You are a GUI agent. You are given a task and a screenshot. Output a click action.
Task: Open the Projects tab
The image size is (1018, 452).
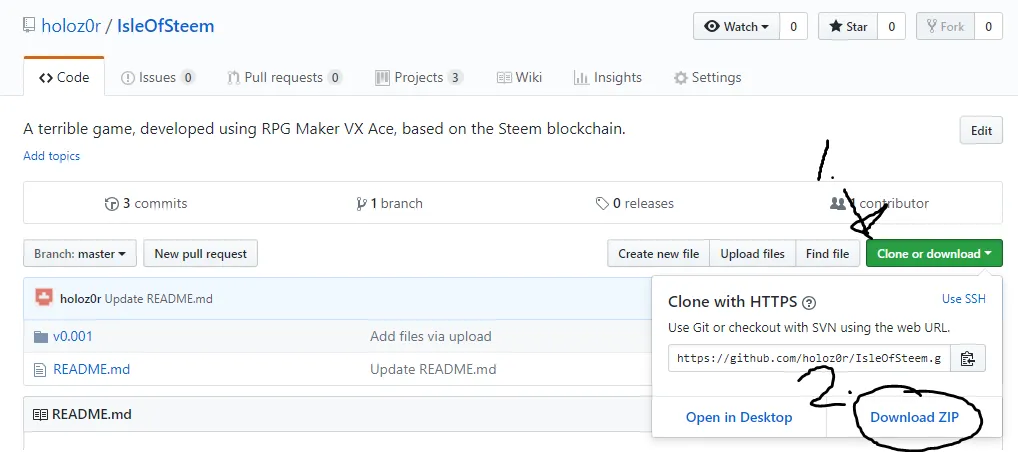419,77
